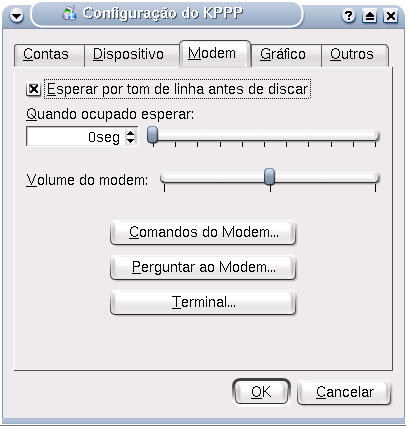Uncheck Esperar por tom de linha antes de discar
The image size is (408, 426).
coord(33,89)
